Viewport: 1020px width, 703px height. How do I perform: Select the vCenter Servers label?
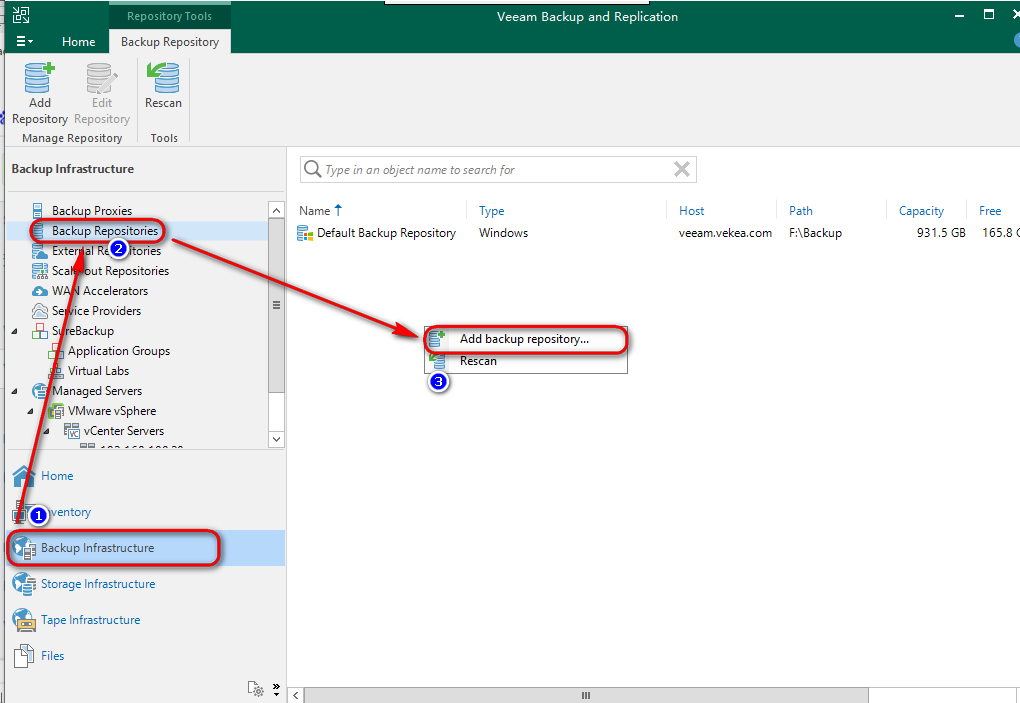click(124, 431)
